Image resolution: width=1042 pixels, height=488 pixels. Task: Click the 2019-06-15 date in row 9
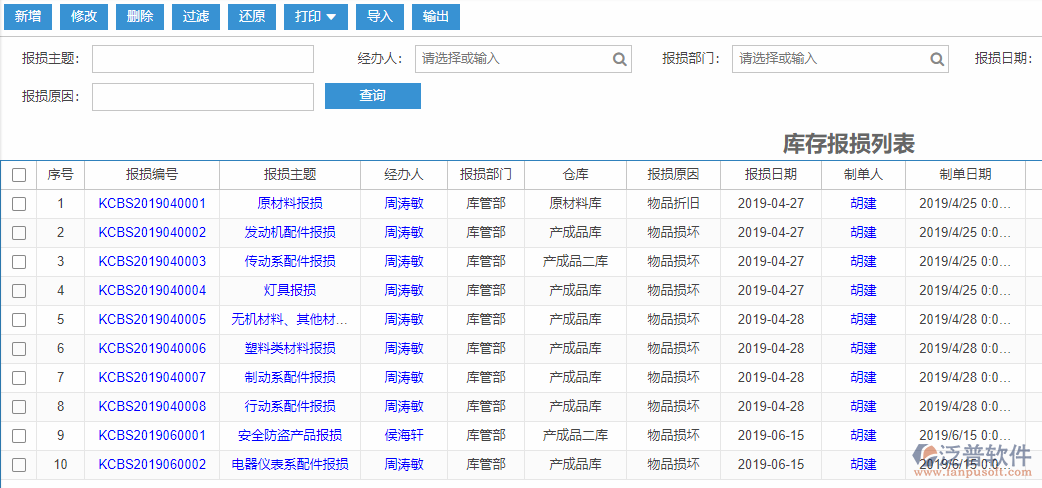pos(771,435)
